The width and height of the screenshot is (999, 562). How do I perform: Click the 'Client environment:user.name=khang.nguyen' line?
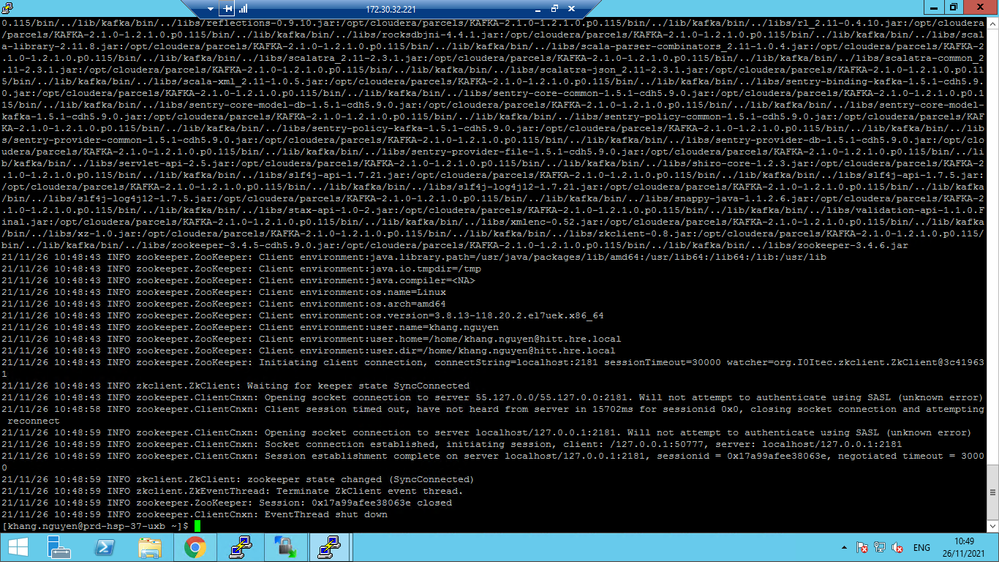pos(250,327)
